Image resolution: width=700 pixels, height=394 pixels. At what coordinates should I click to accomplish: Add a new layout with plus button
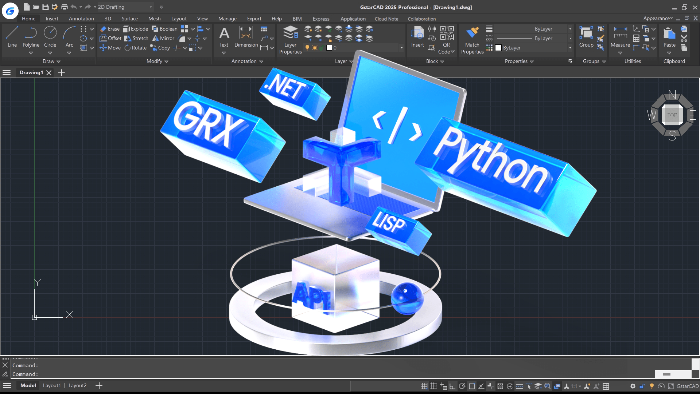(99, 386)
